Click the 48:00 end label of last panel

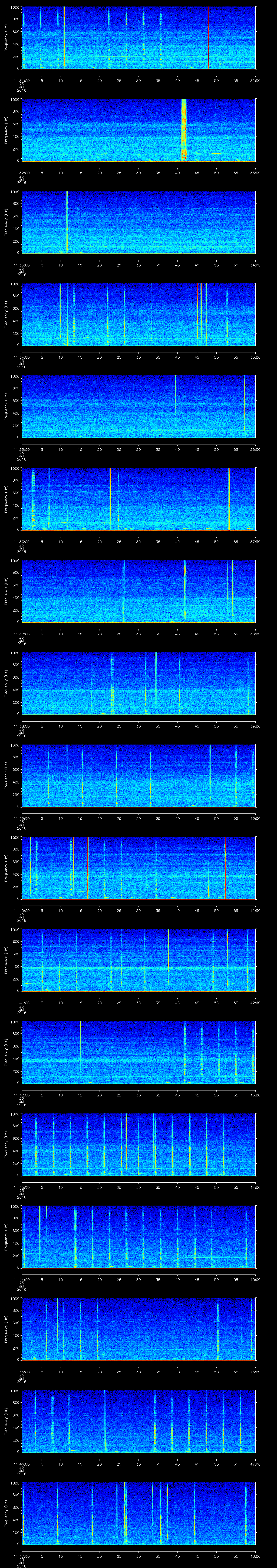click(255, 1556)
